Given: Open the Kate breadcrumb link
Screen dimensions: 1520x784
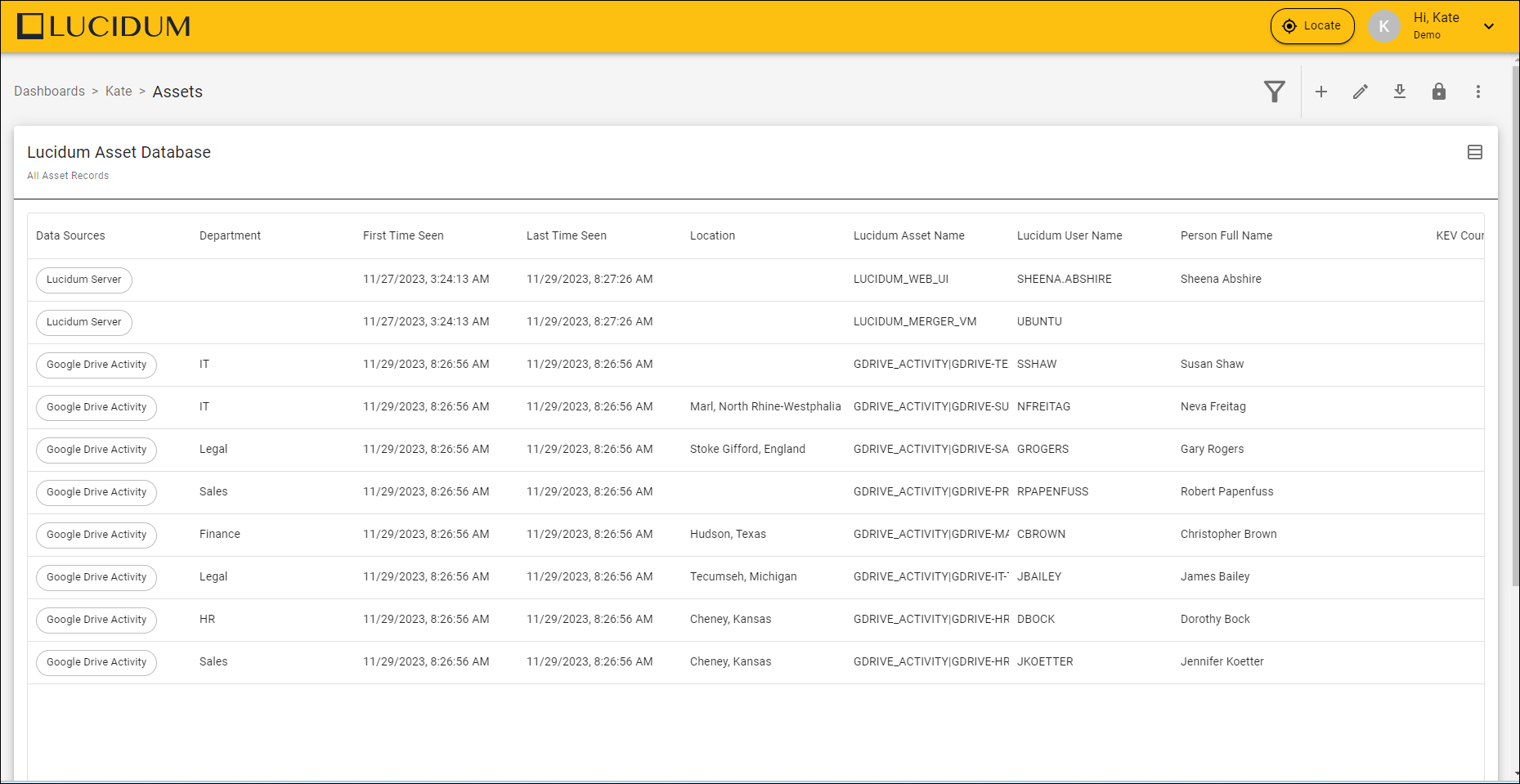Looking at the screenshot, I should [119, 92].
